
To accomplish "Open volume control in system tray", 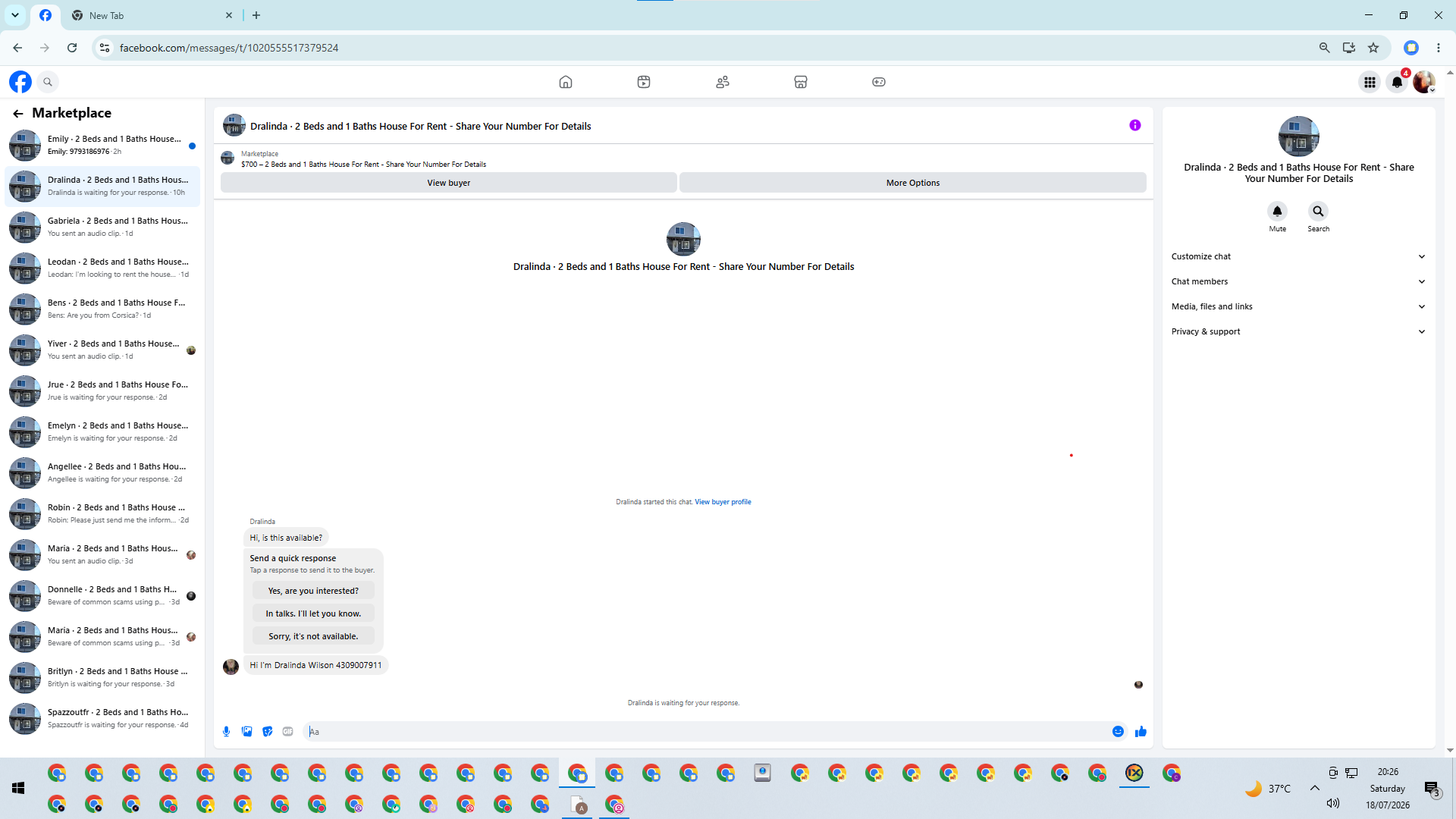I will point(1333,803).
